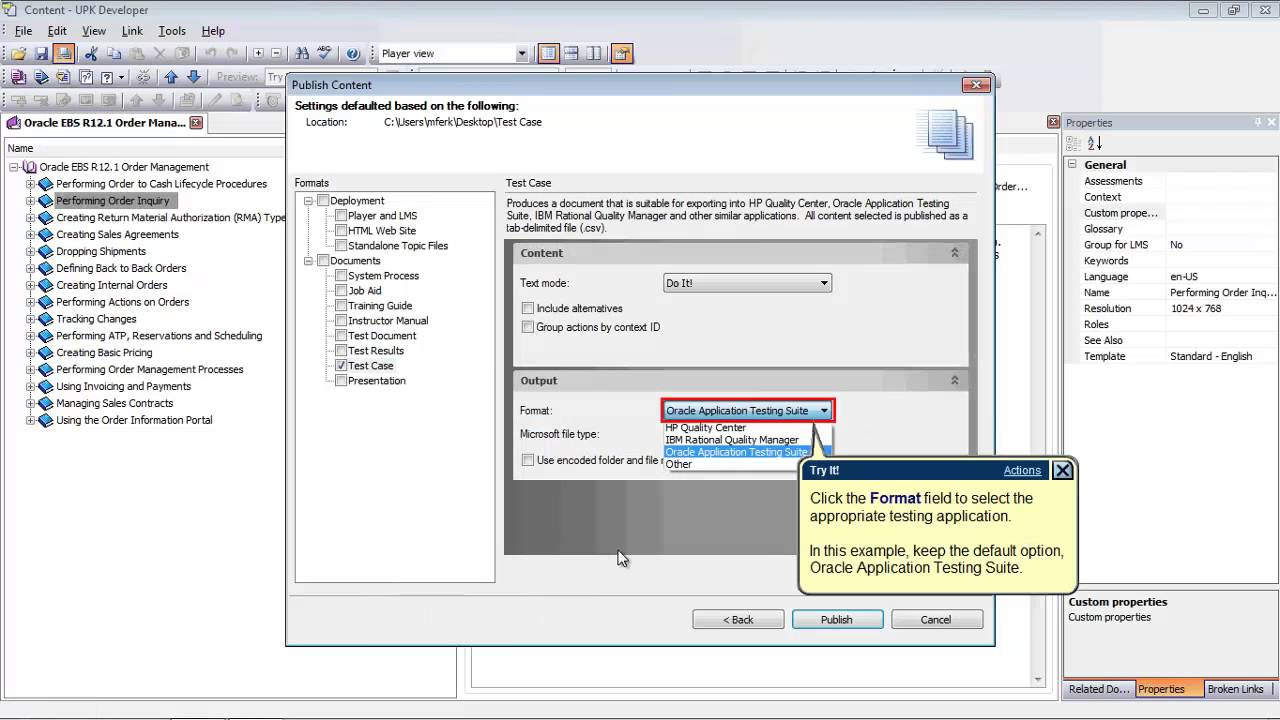Click the blue Move Up arrow icon
The width and height of the screenshot is (1280, 720).
171,77
